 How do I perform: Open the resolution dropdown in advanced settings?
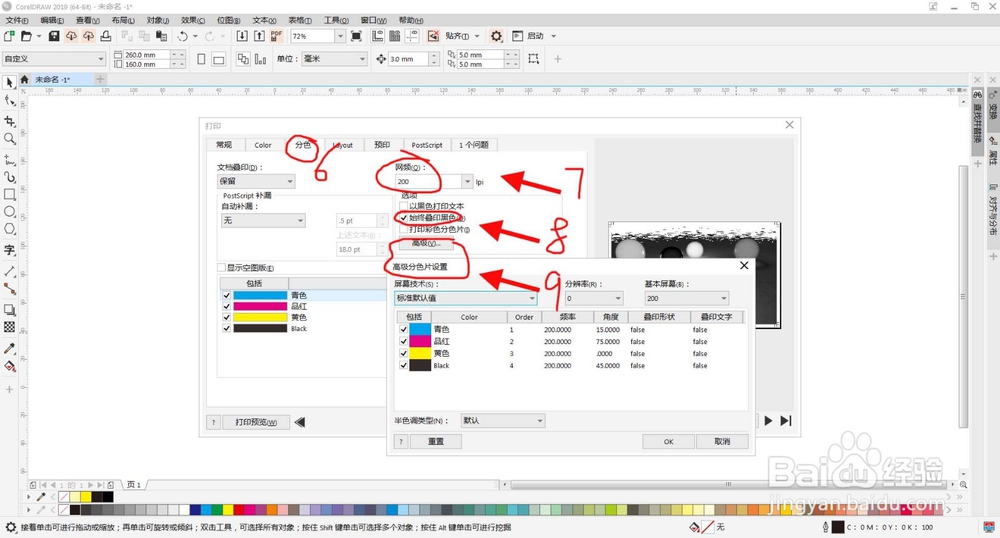point(593,298)
